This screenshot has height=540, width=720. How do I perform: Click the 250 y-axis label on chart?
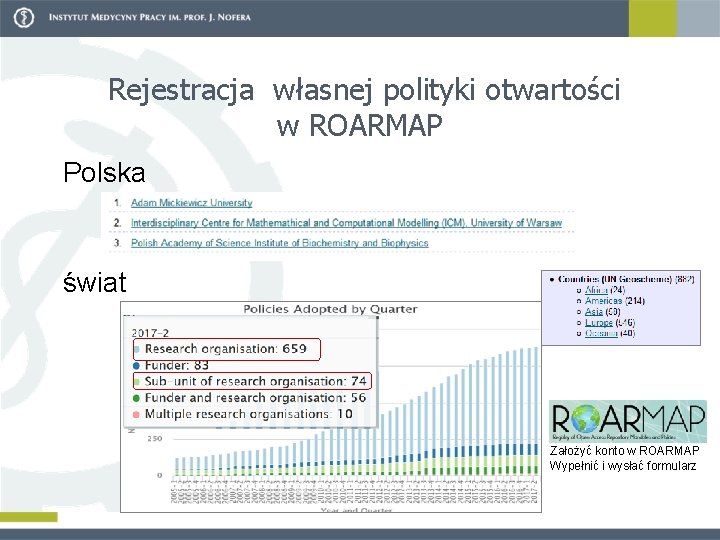155,439
